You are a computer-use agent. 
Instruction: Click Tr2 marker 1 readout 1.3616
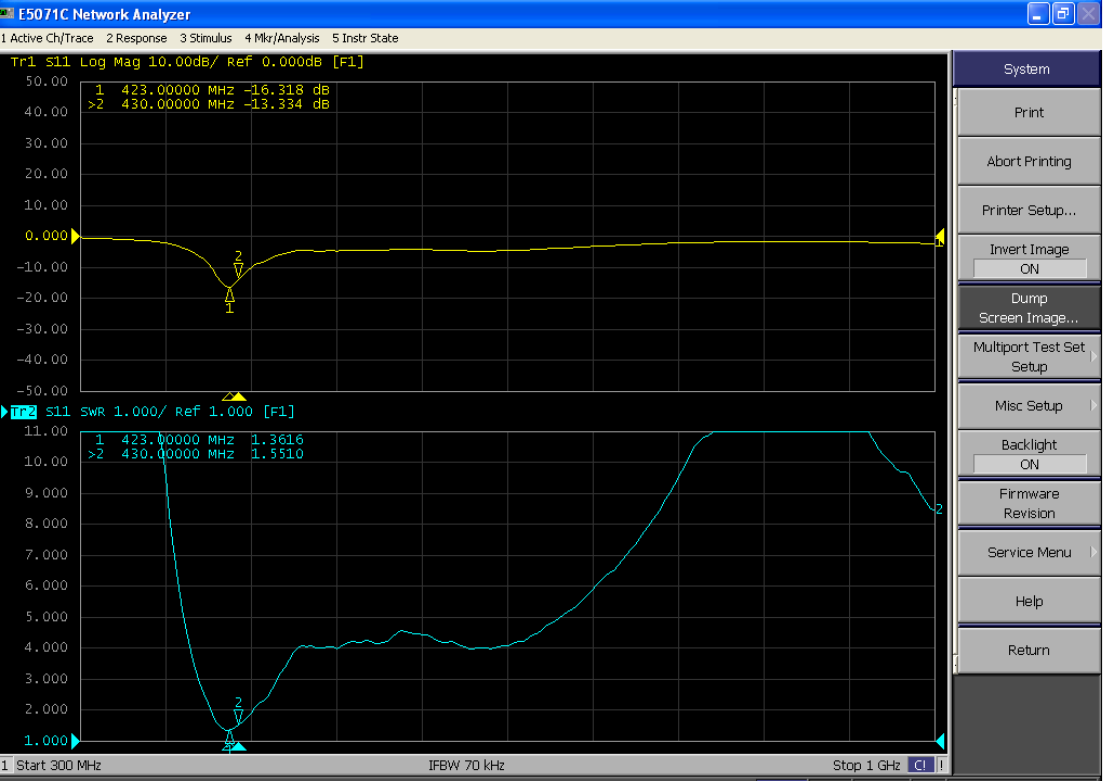(277, 440)
